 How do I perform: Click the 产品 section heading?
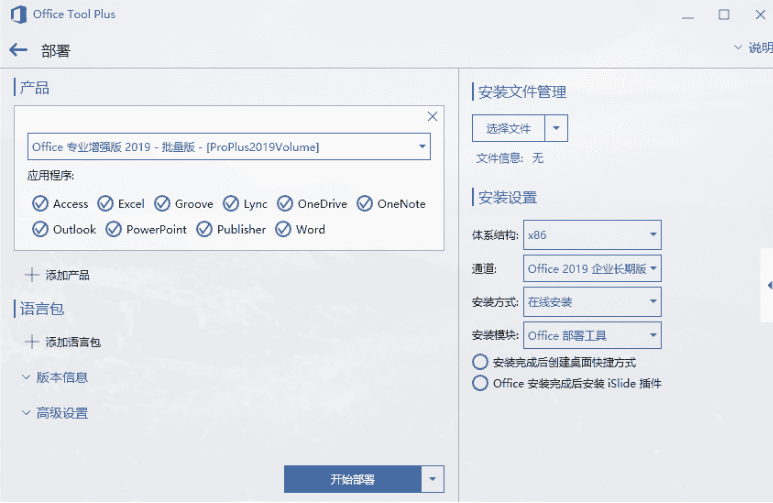tap(35, 88)
